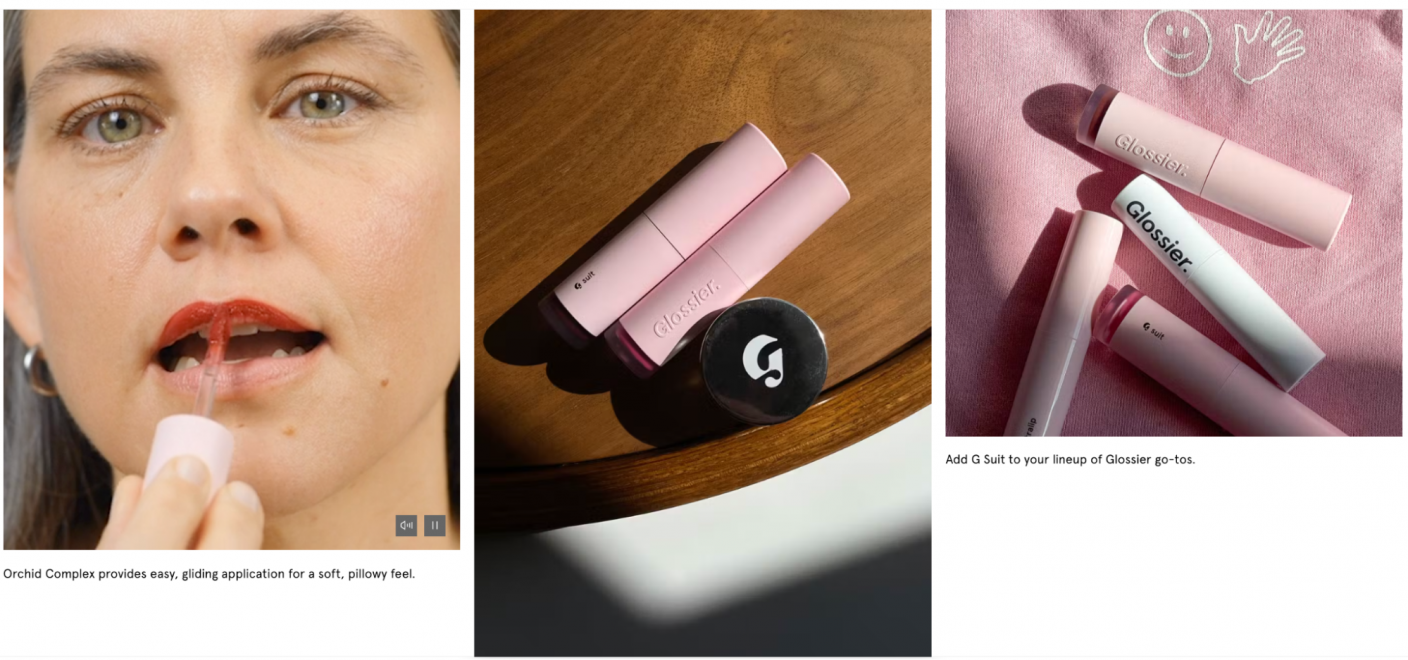Click the 'Orchid Complex provides easy' caption
Screen dimensions: 1408x660
pos(209,574)
